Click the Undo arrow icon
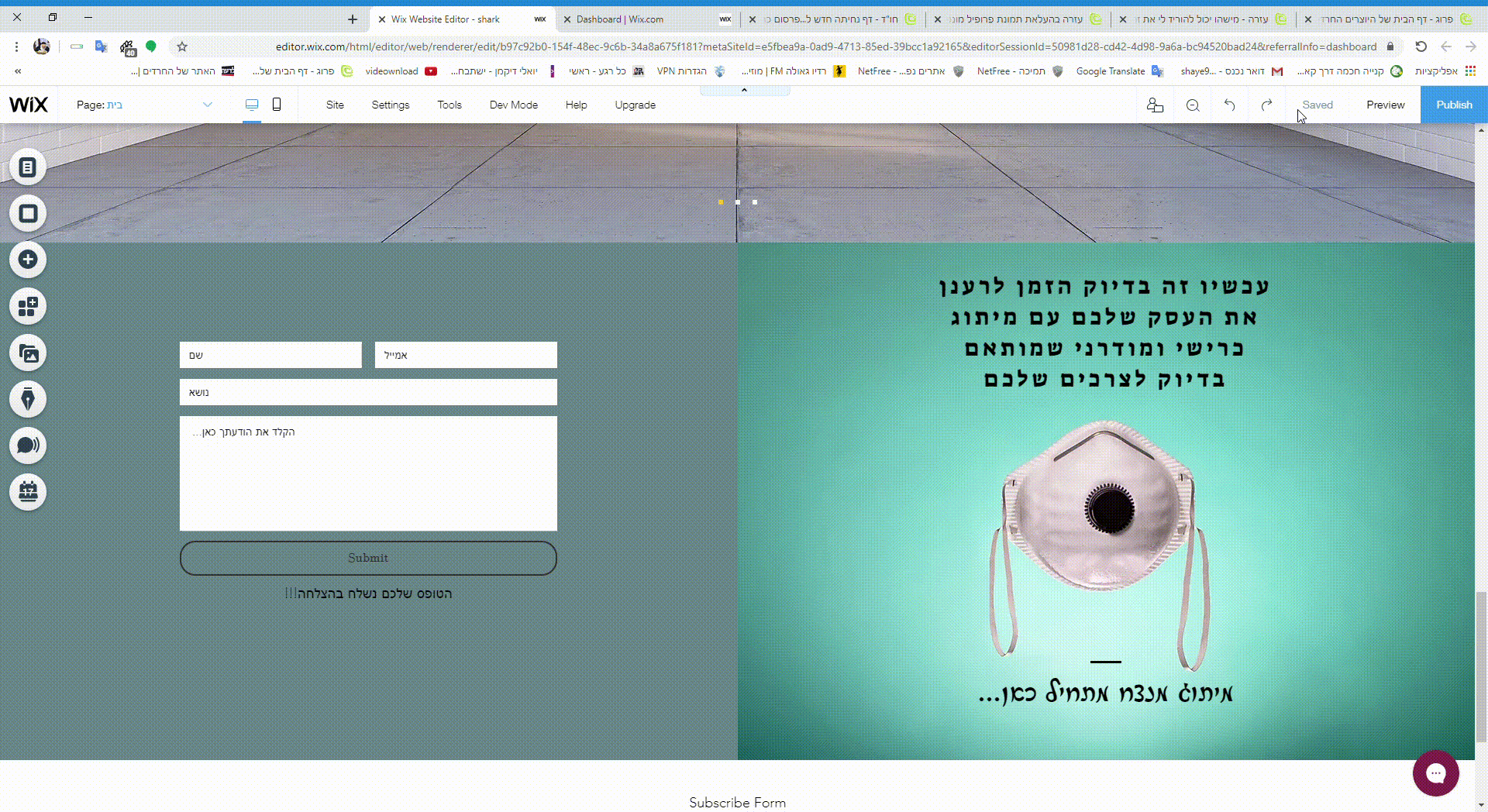 1230,105
